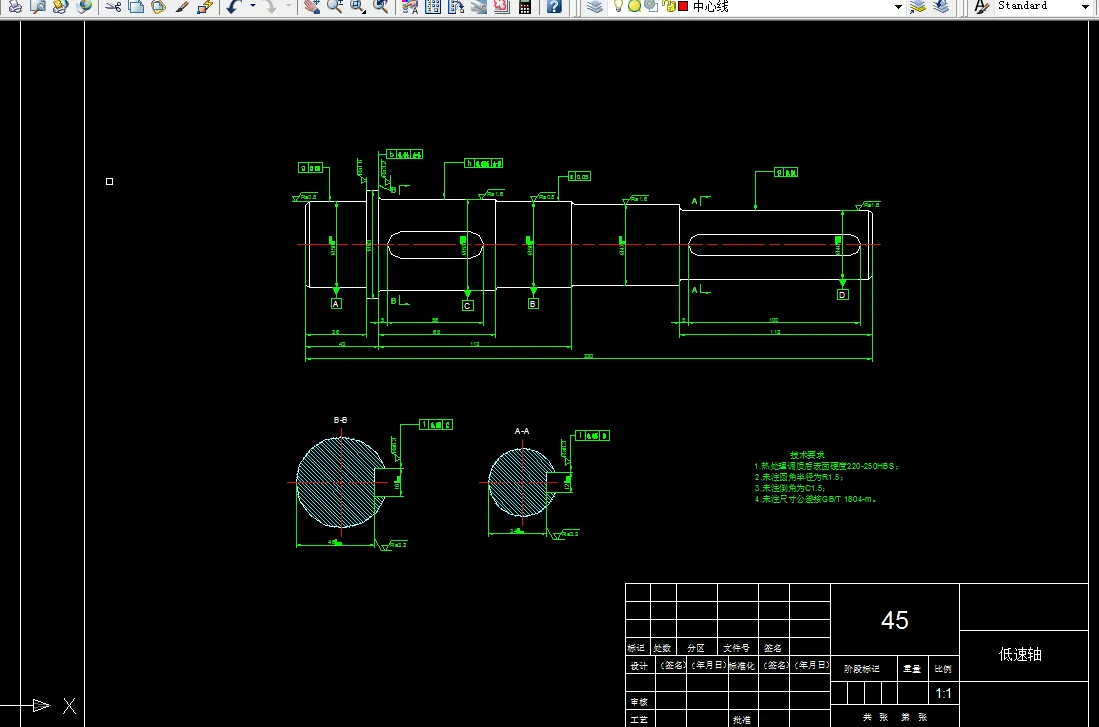The image size is (1099, 727).
Task: Toggle viewport freeze for current layer
Action: coord(650,6)
